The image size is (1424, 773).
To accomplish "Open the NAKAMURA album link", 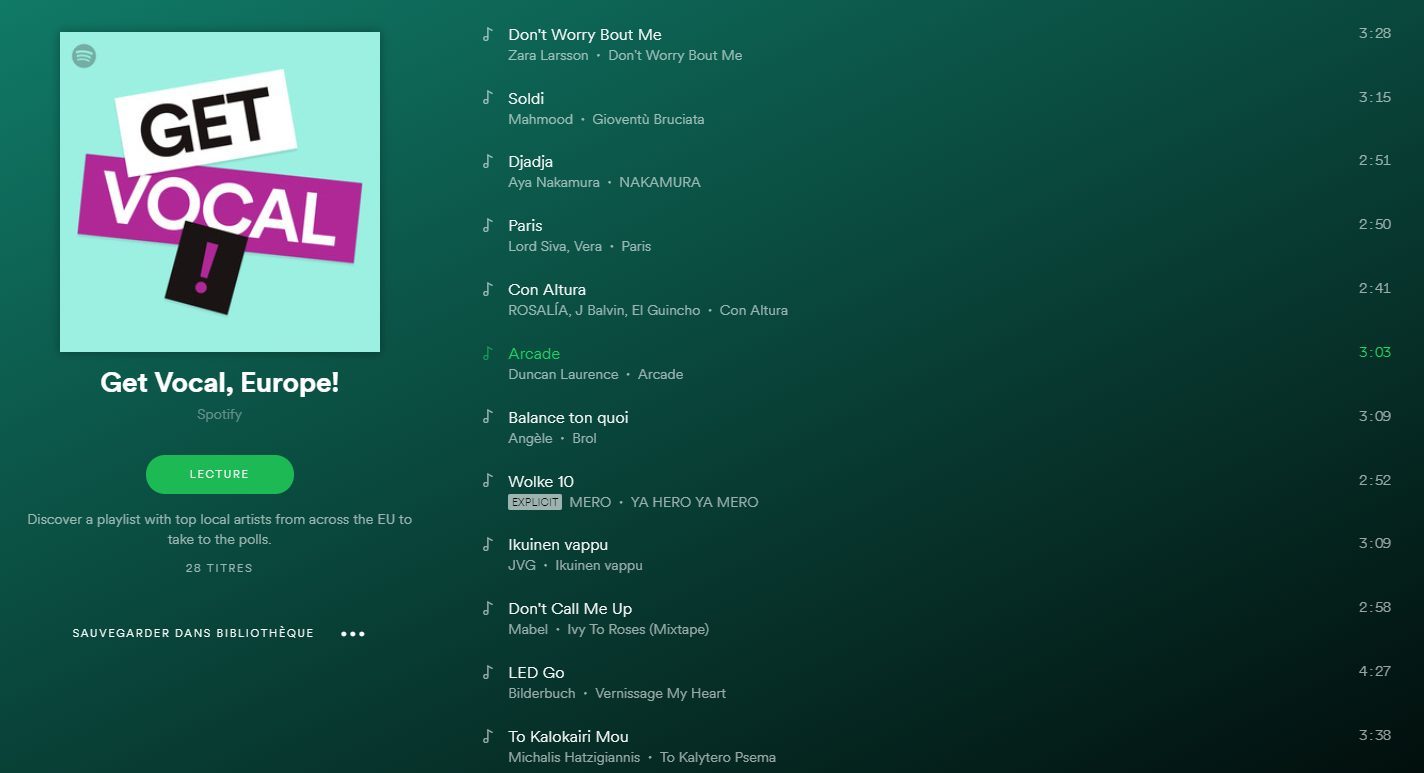I will [x=660, y=182].
